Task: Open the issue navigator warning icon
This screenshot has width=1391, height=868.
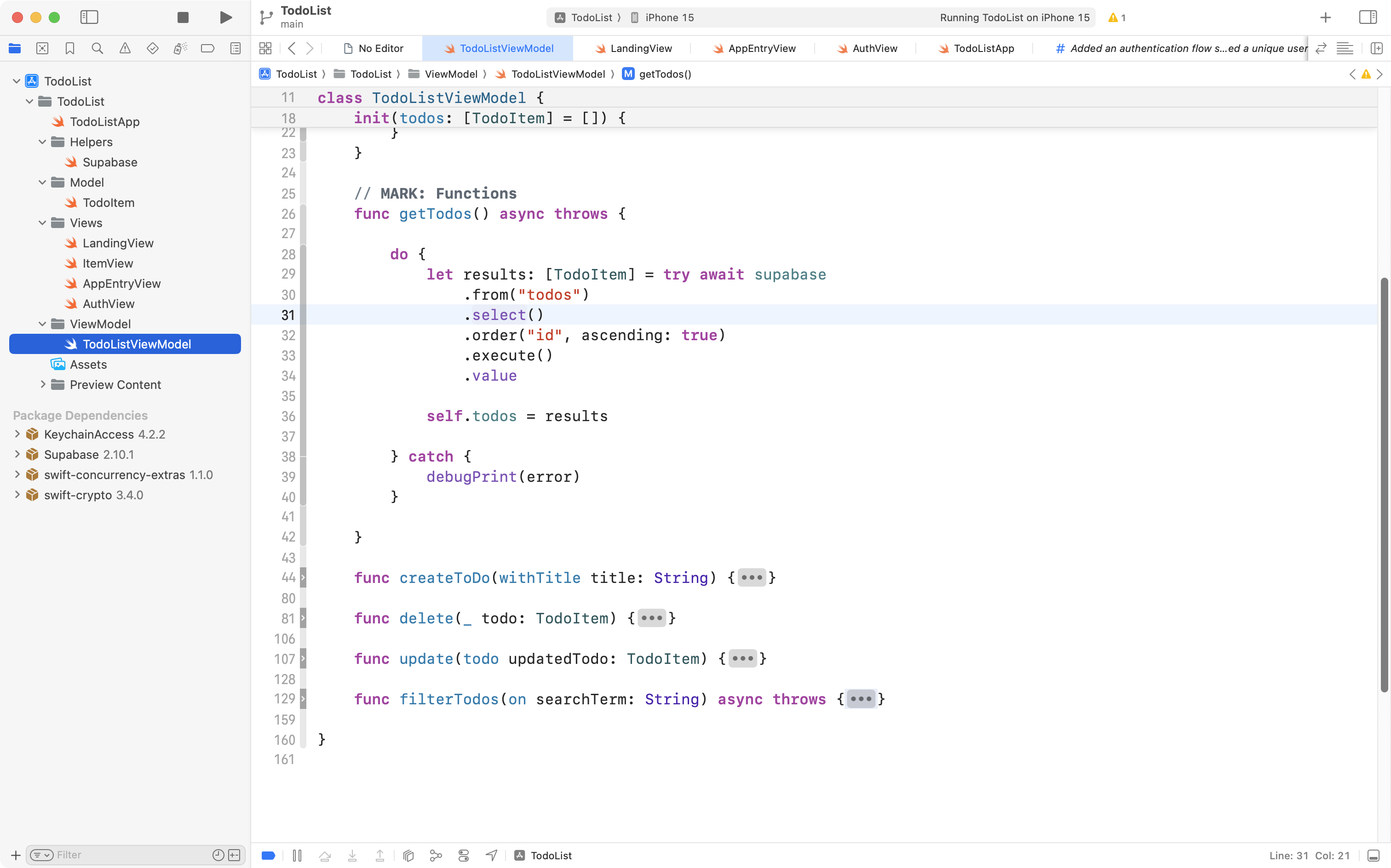Action: click(x=125, y=48)
